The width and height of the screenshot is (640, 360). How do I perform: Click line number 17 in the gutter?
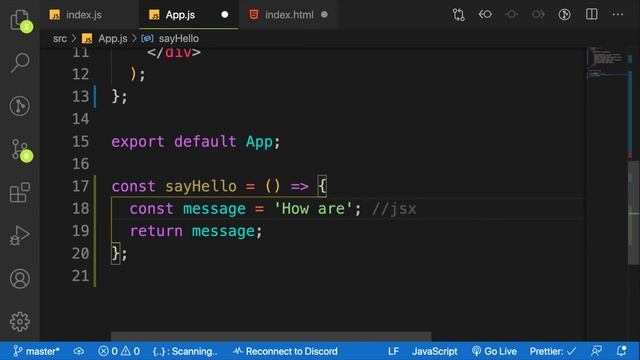(x=80, y=186)
